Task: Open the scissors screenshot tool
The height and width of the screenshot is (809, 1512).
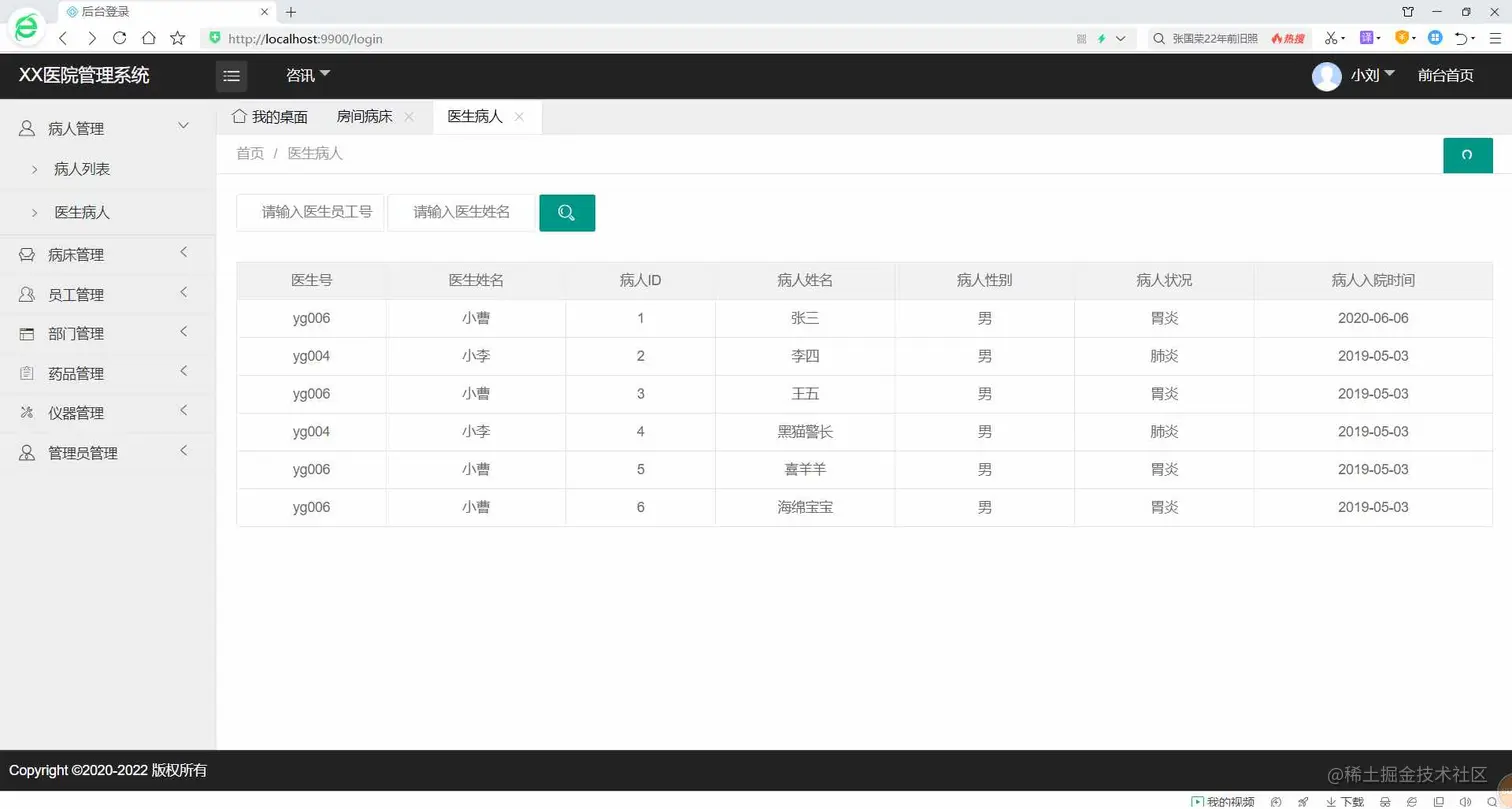Action: point(1331,38)
